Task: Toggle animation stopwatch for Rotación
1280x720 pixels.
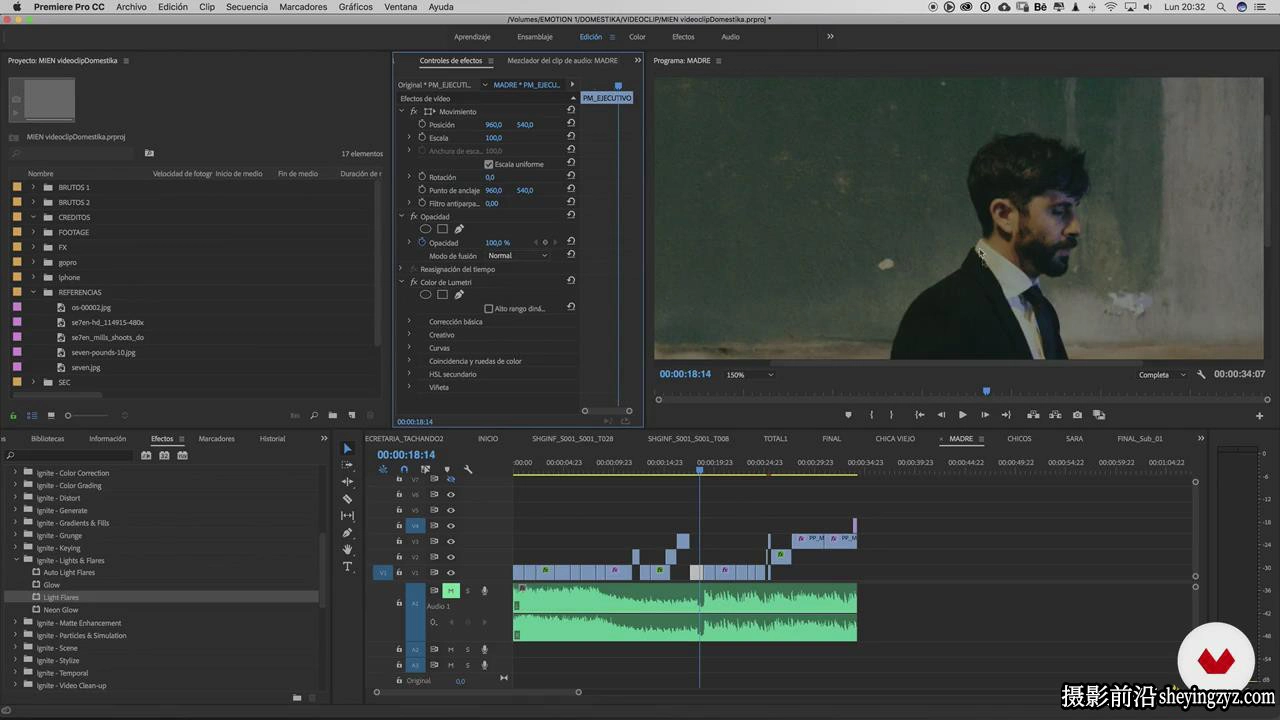Action: (x=422, y=177)
